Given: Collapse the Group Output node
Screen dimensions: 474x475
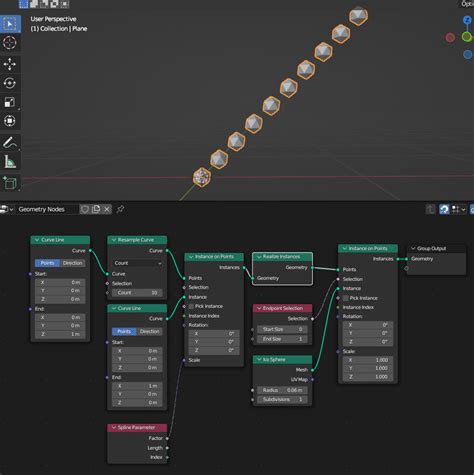Looking at the screenshot, I should point(413,248).
